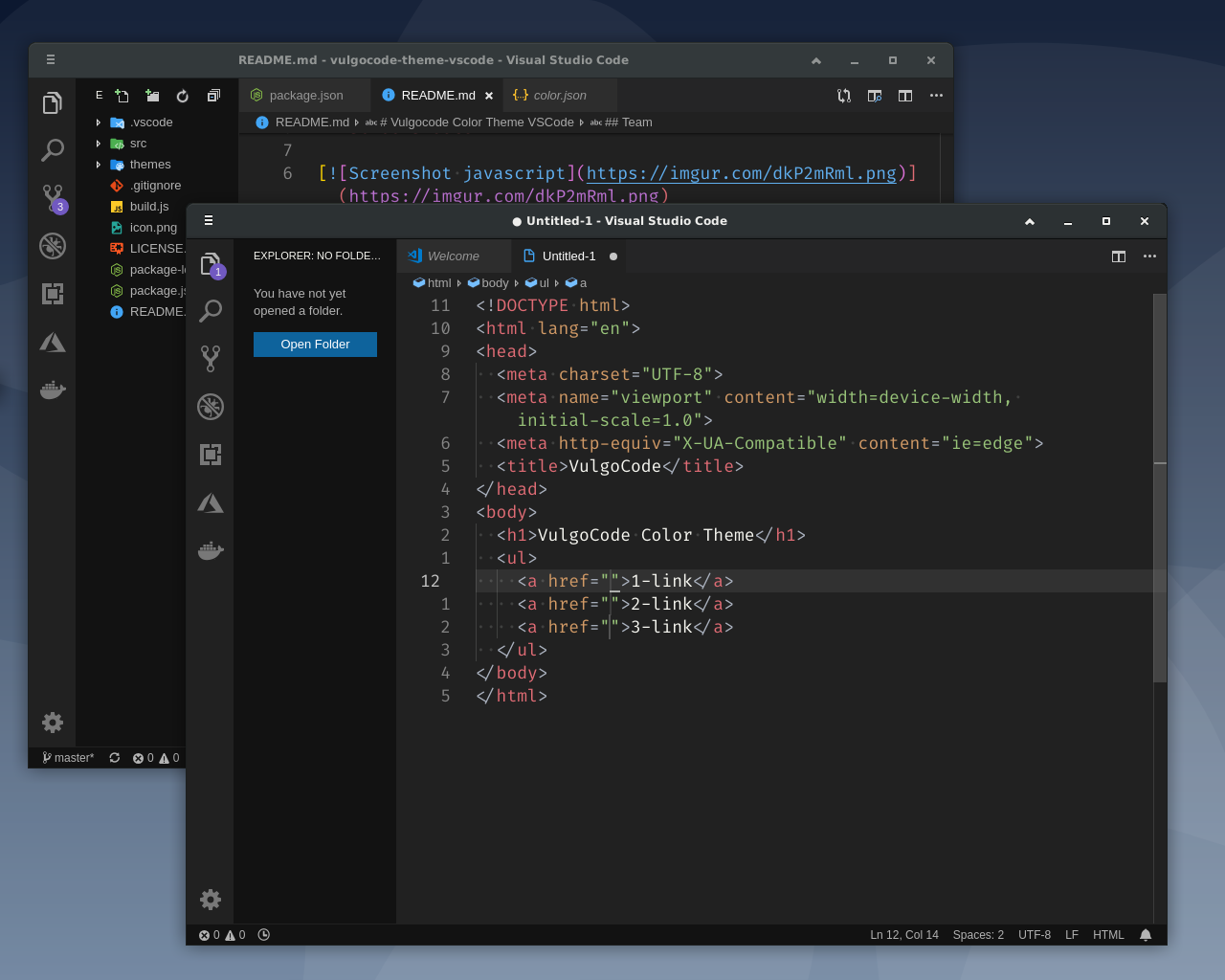Open Extensions view in the back VS Code window

(x=53, y=294)
